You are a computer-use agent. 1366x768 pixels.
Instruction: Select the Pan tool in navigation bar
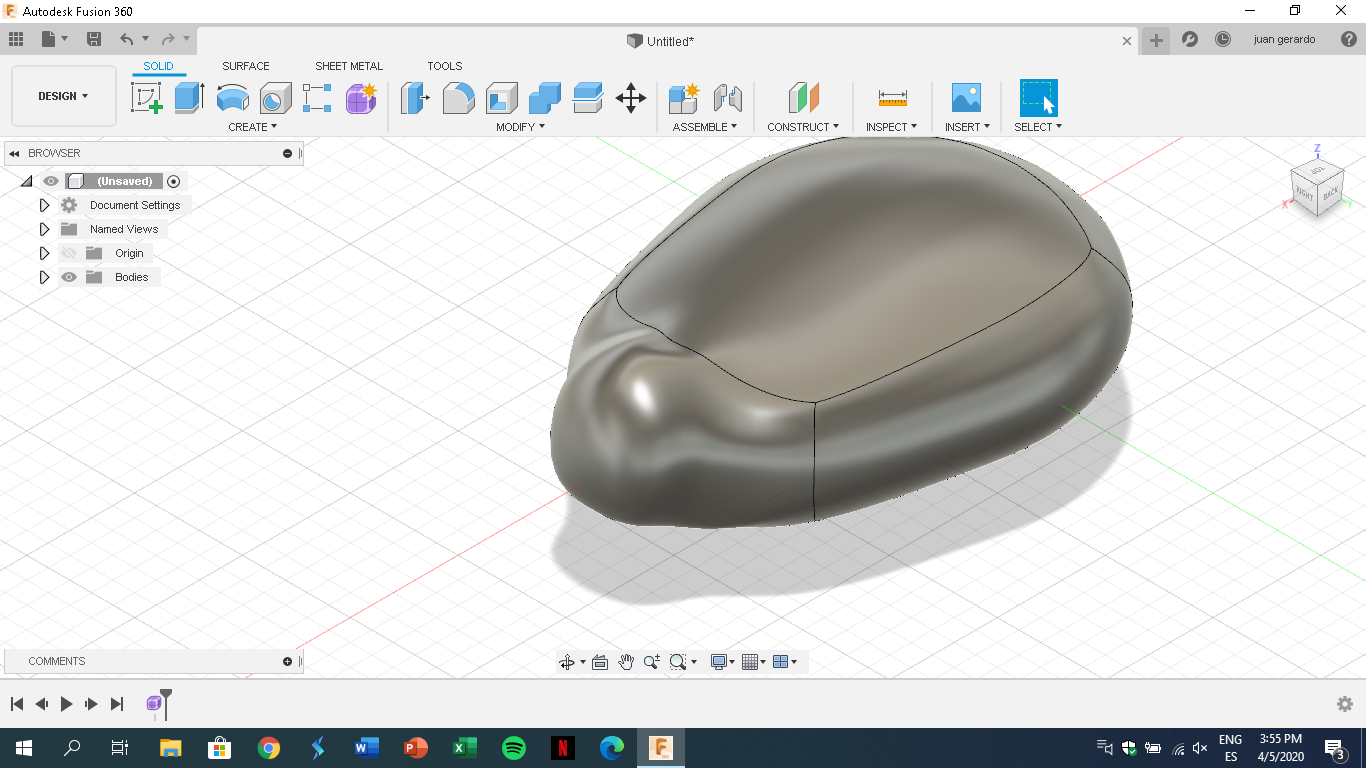pos(626,661)
